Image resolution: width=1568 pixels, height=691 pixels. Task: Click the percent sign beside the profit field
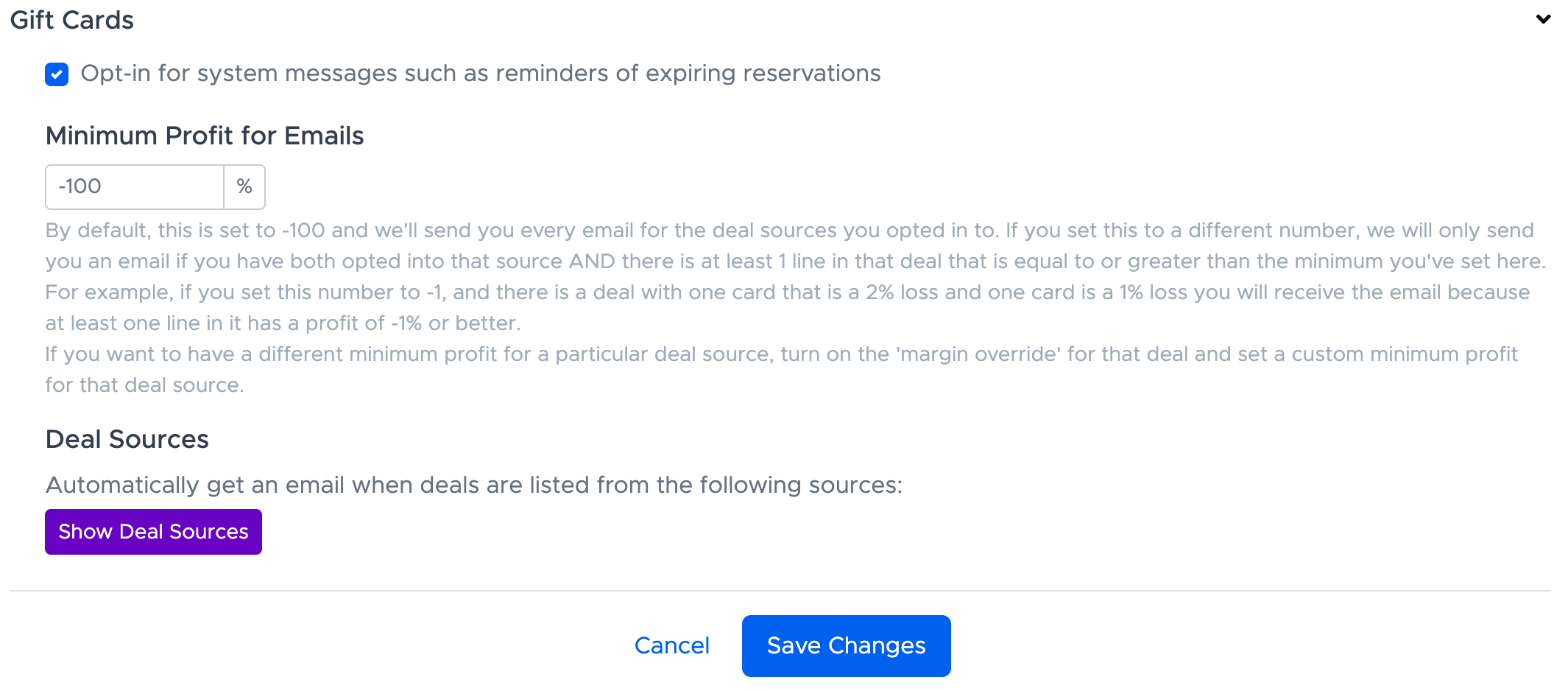tap(244, 186)
